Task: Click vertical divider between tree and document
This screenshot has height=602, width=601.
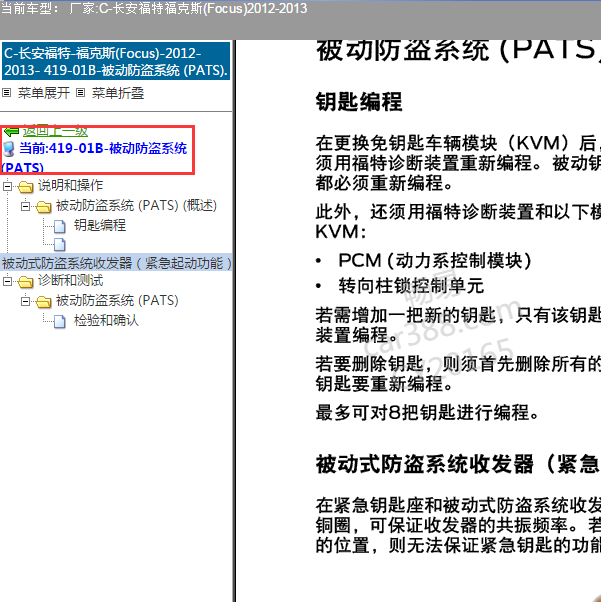Action: point(234,321)
